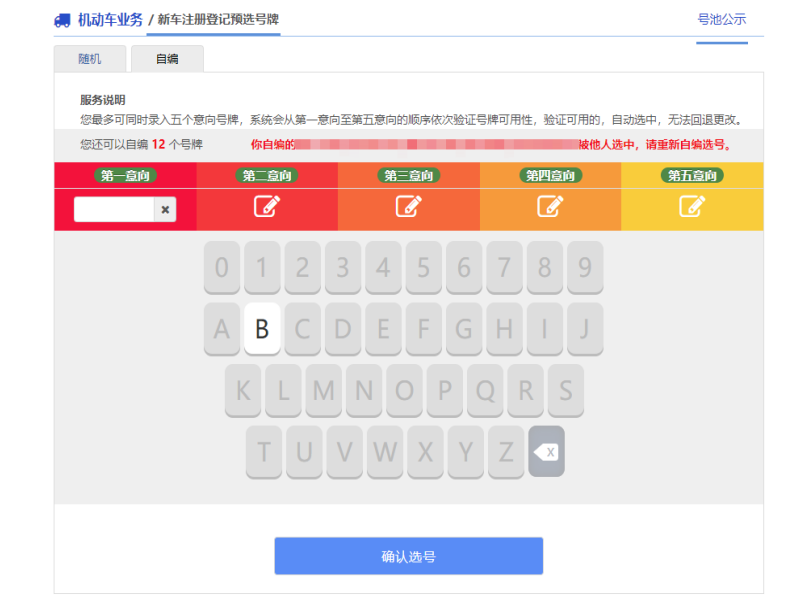
Task: Open edit icon under 第五意向
Action: coord(692,206)
